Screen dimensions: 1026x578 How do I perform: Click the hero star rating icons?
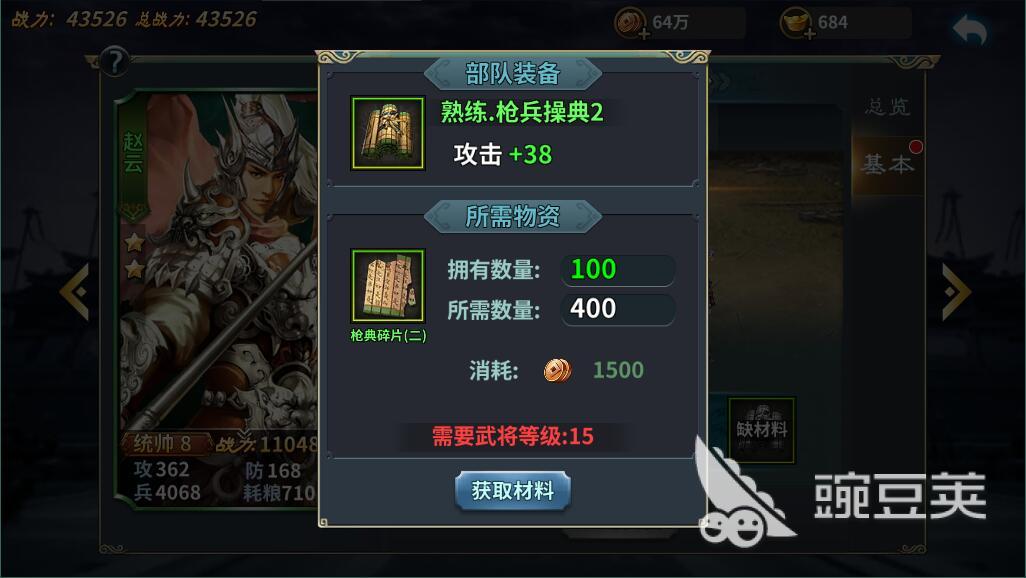point(135,256)
